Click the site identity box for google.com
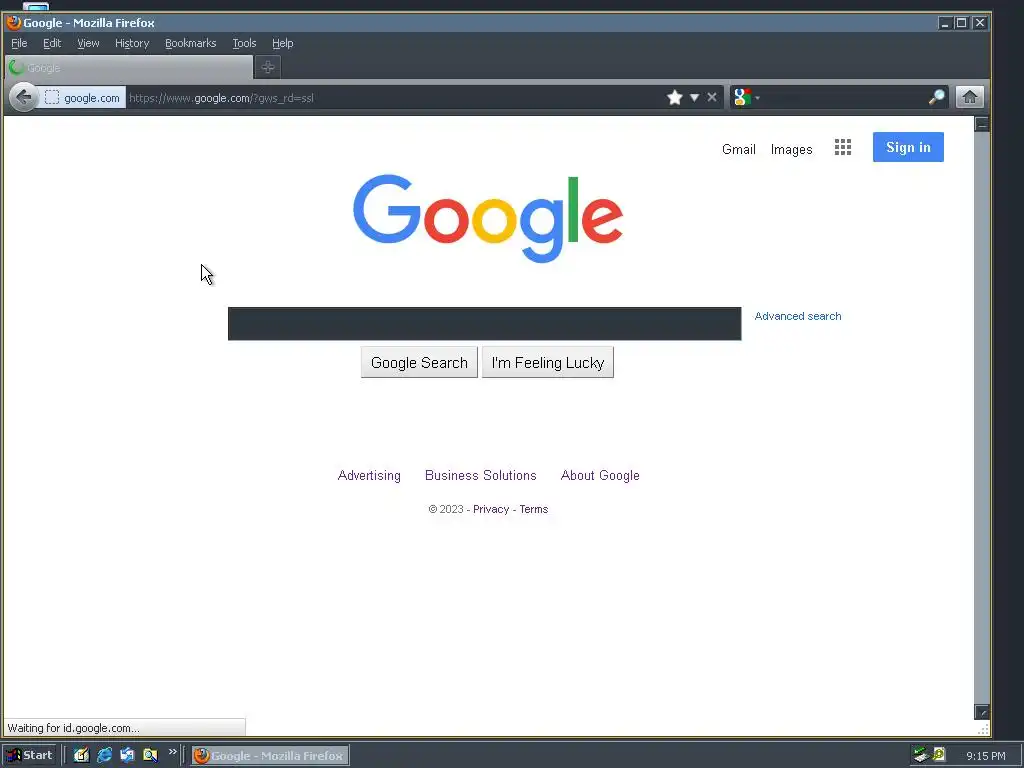 (x=82, y=98)
